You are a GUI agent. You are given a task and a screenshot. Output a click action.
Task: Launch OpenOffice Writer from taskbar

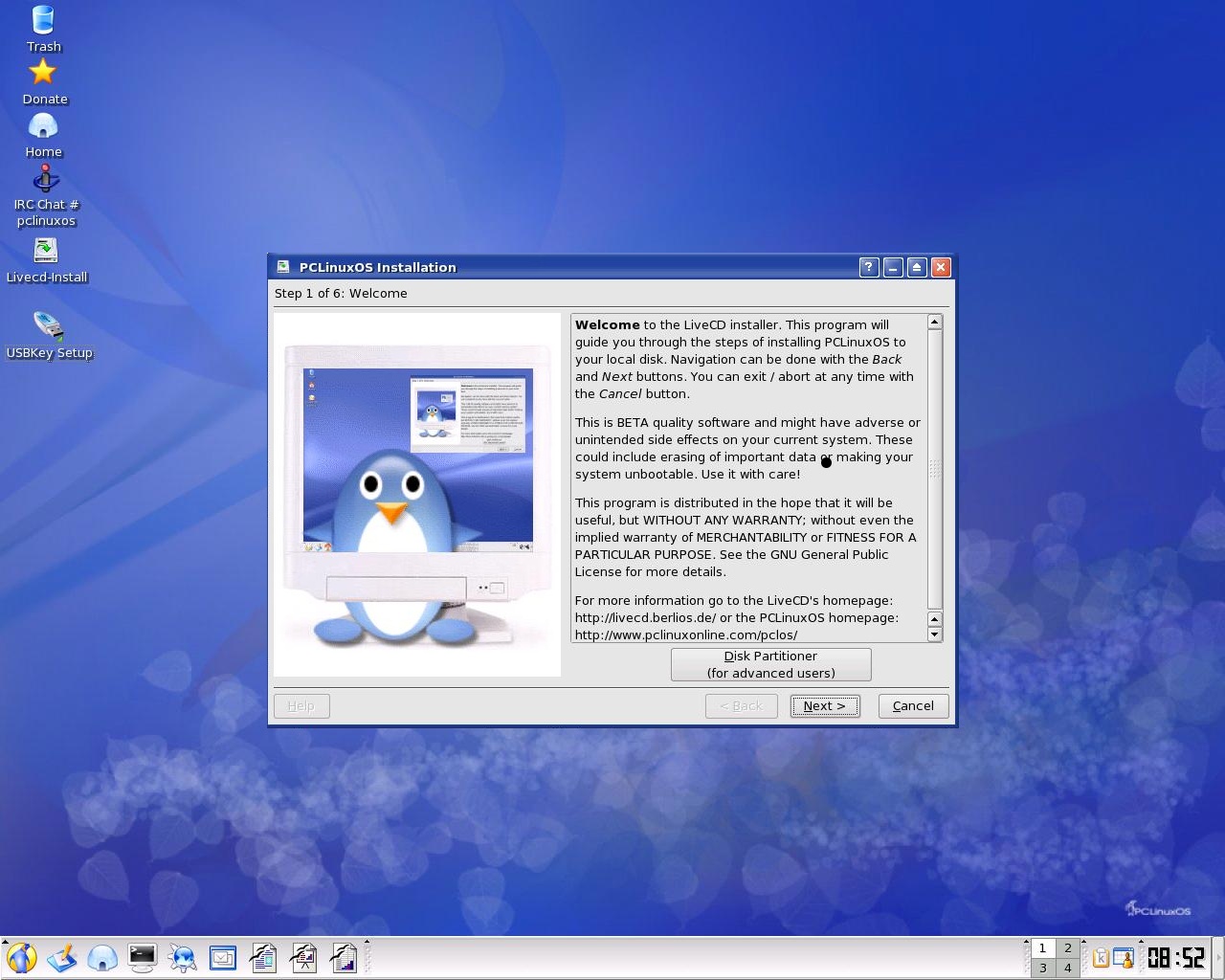click(x=263, y=958)
